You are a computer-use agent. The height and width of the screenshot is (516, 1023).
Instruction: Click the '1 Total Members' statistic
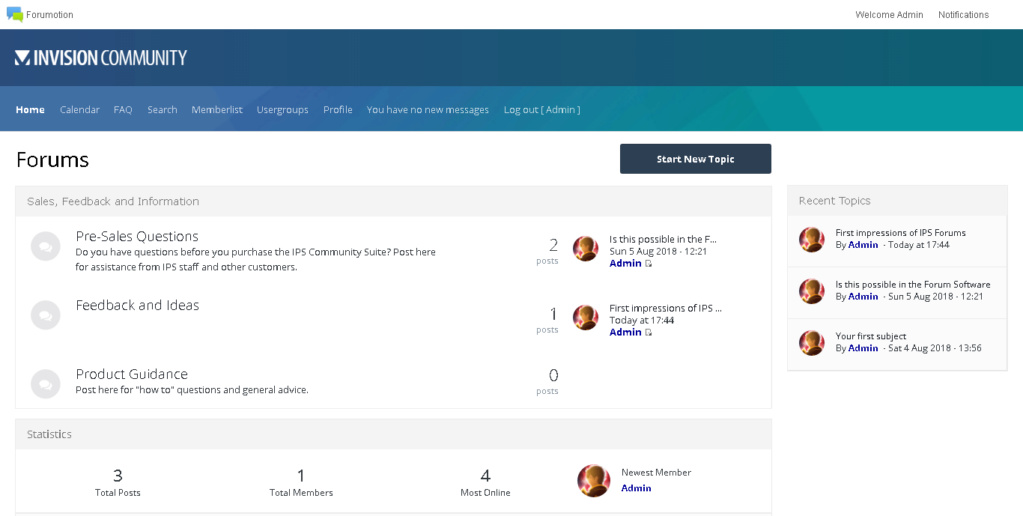[301, 482]
